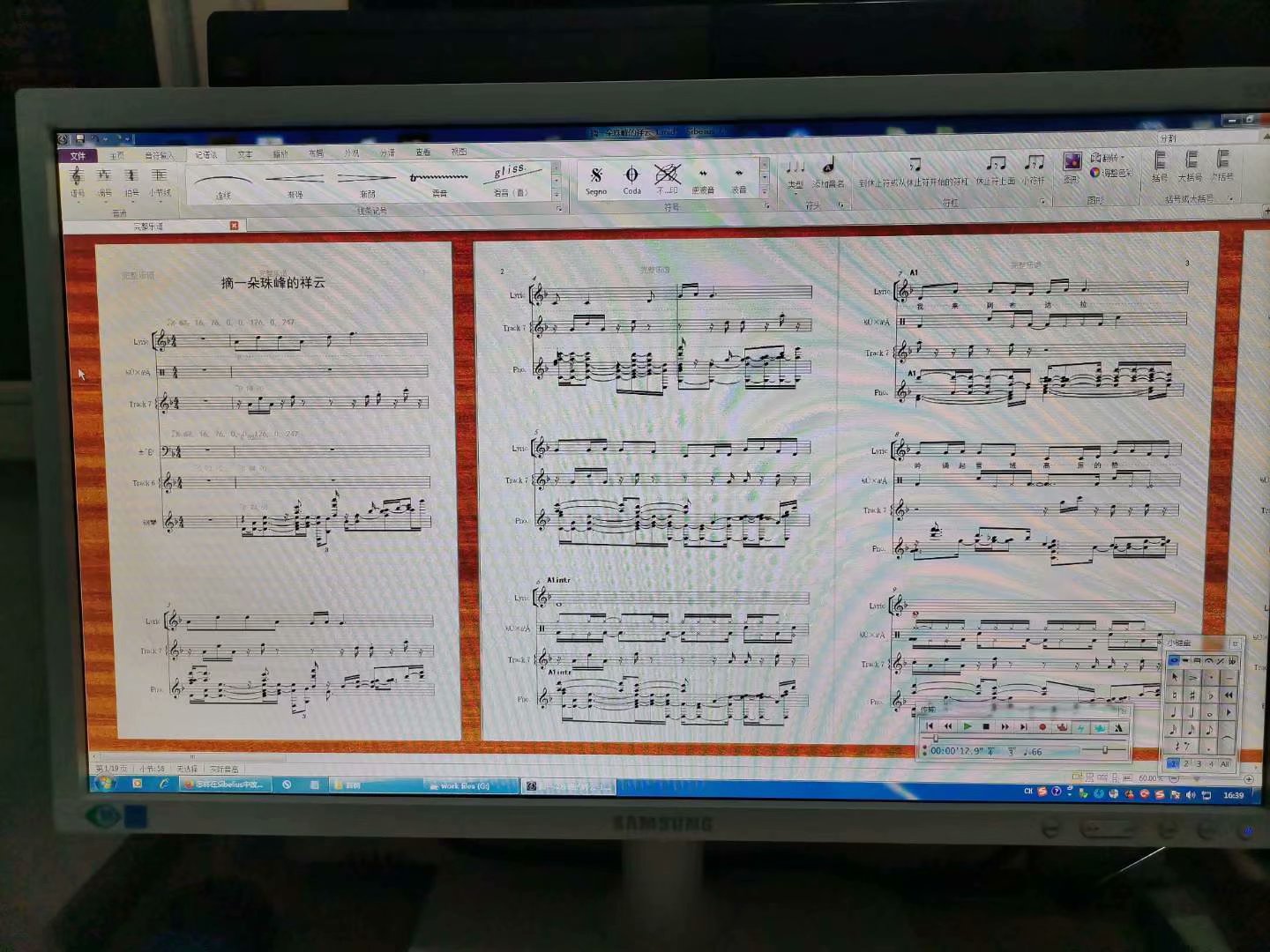This screenshot has width=1270, height=952.
Task: Toggle the accent articulation on keypad
Action: [x=1192, y=677]
